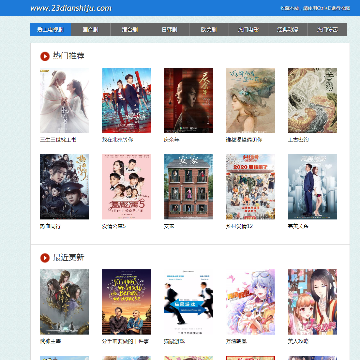Screen dimensions: 360x360
Task: Open the fantasy warriors animation poster
Action: pyautogui.click(x=64, y=302)
